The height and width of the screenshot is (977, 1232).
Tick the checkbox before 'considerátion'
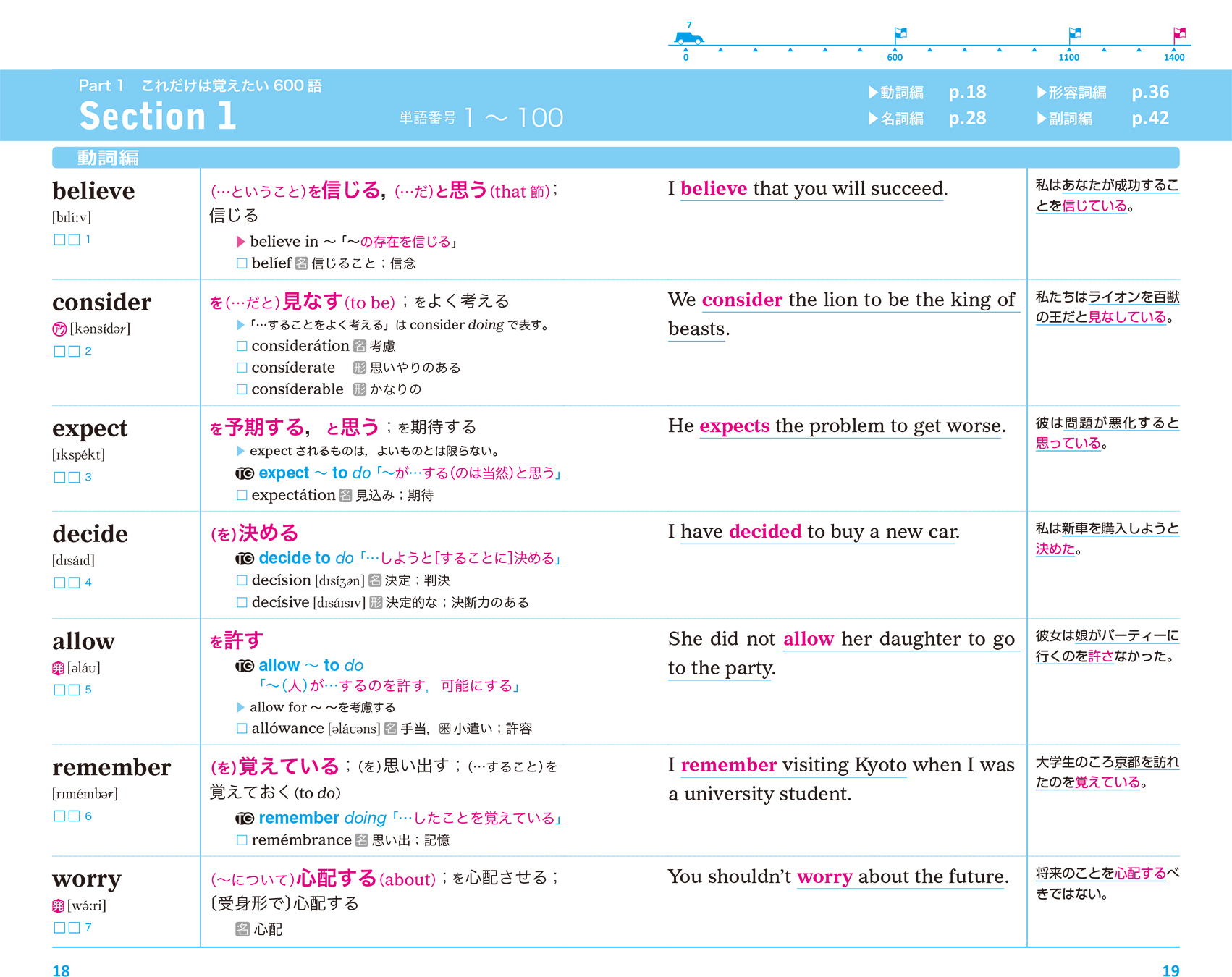tap(242, 347)
